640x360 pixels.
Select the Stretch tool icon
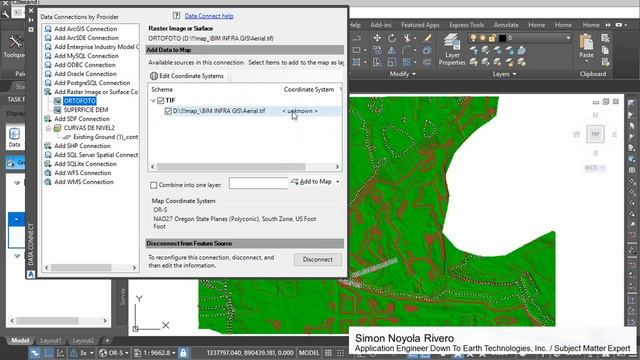377,62
